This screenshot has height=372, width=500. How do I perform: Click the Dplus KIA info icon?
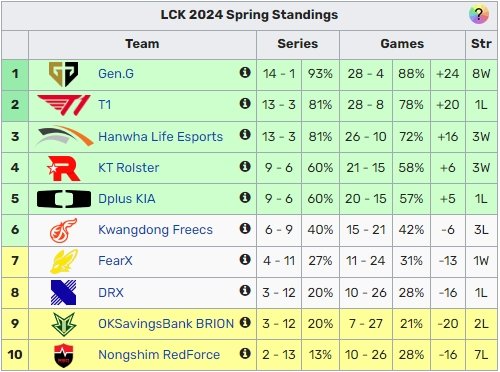point(245,197)
